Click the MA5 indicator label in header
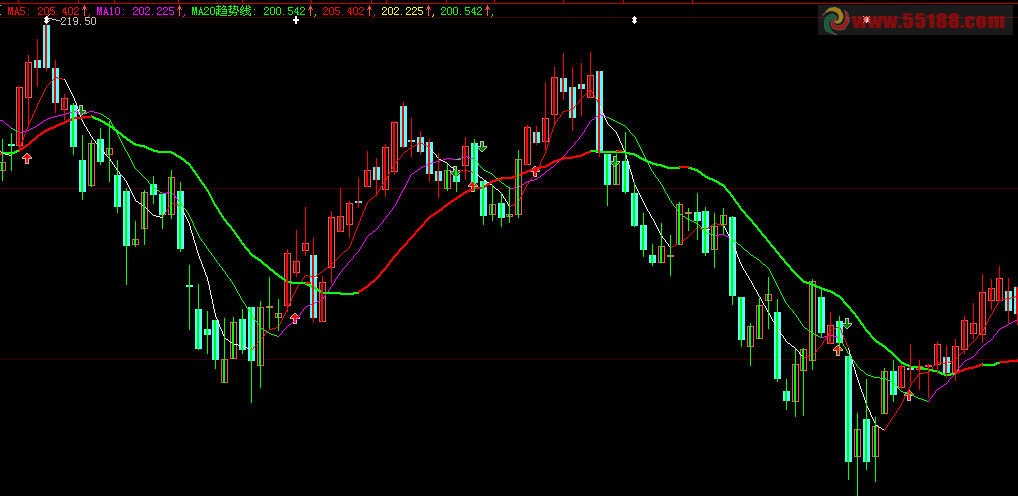 coord(19,11)
